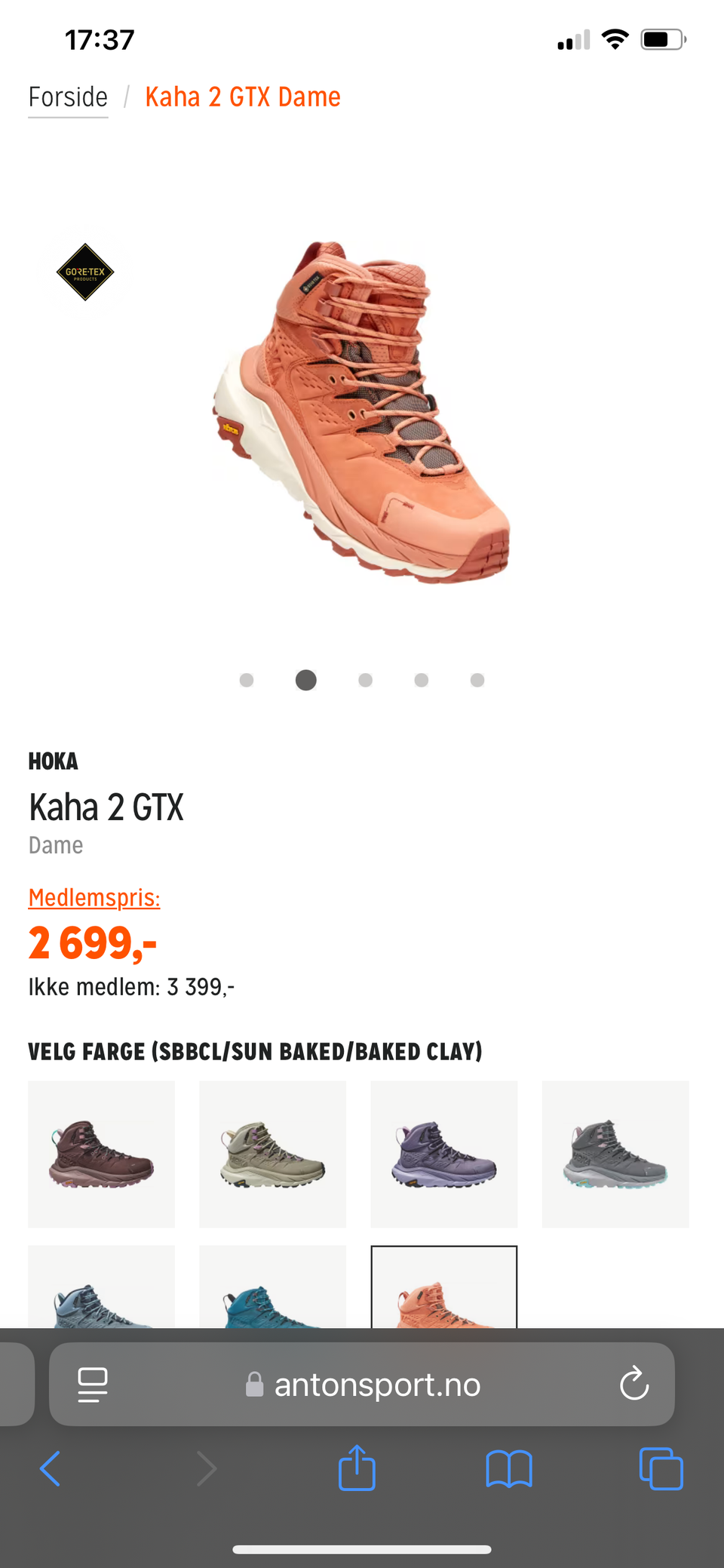The height and width of the screenshot is (1568, 724).
Task: Select the burgundy boot color
Action: (101, 1154)
